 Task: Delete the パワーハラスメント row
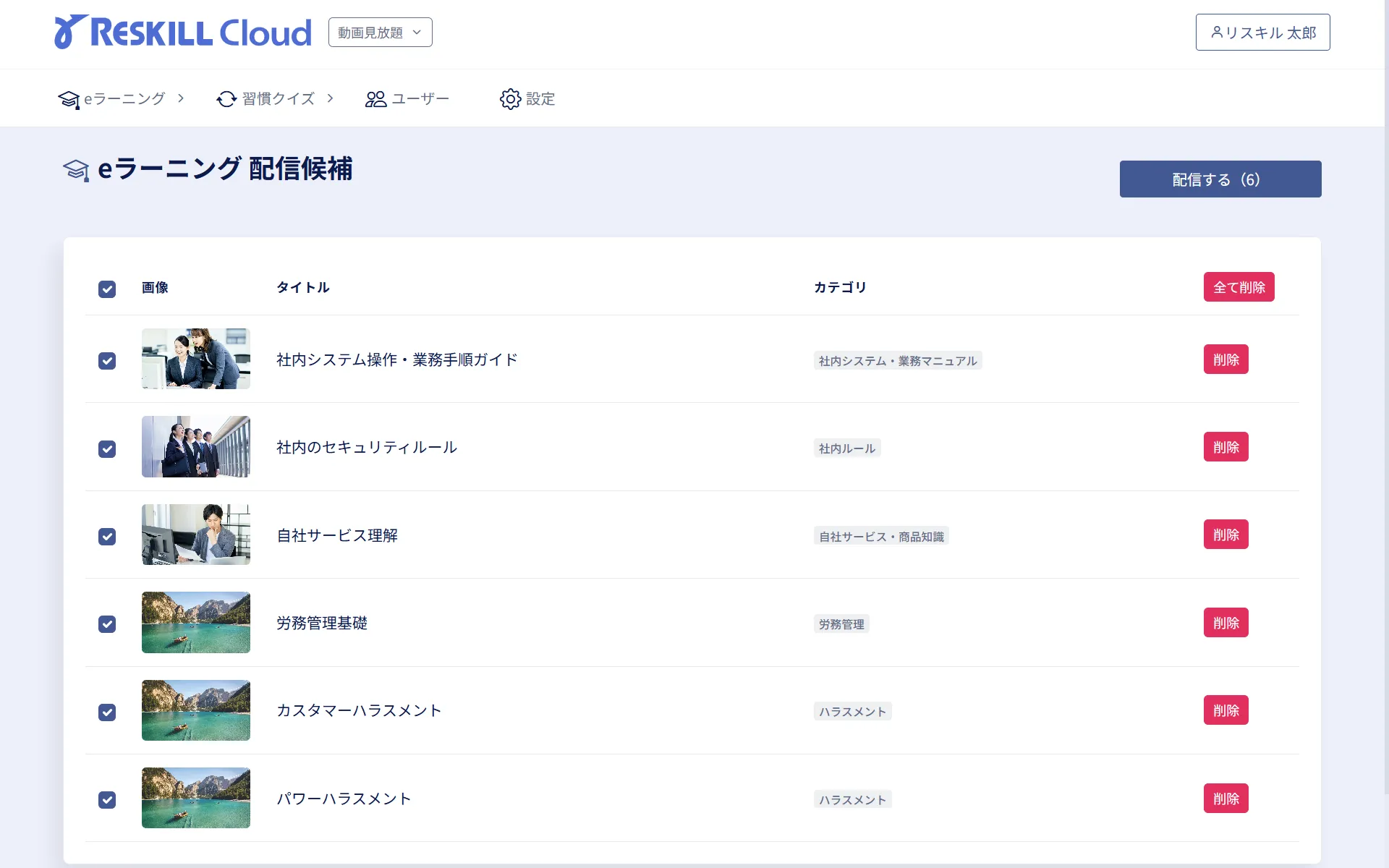pyautogui.click(x=1226, y=799)
